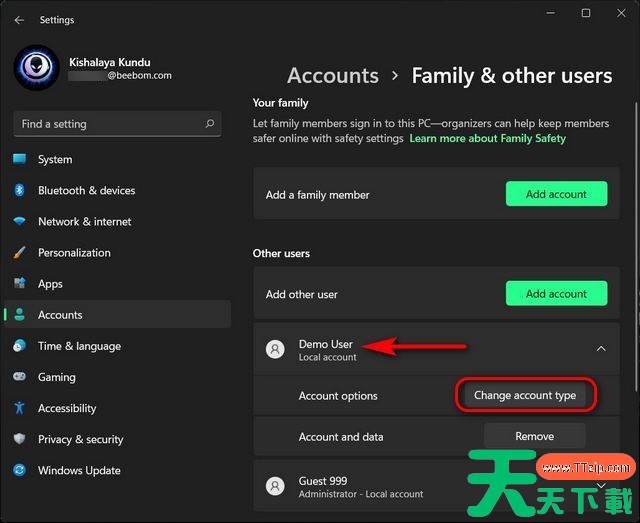Select the Accessibility figure icon
The height and width of the screenshot is (523, 640).
pos(19,408)
